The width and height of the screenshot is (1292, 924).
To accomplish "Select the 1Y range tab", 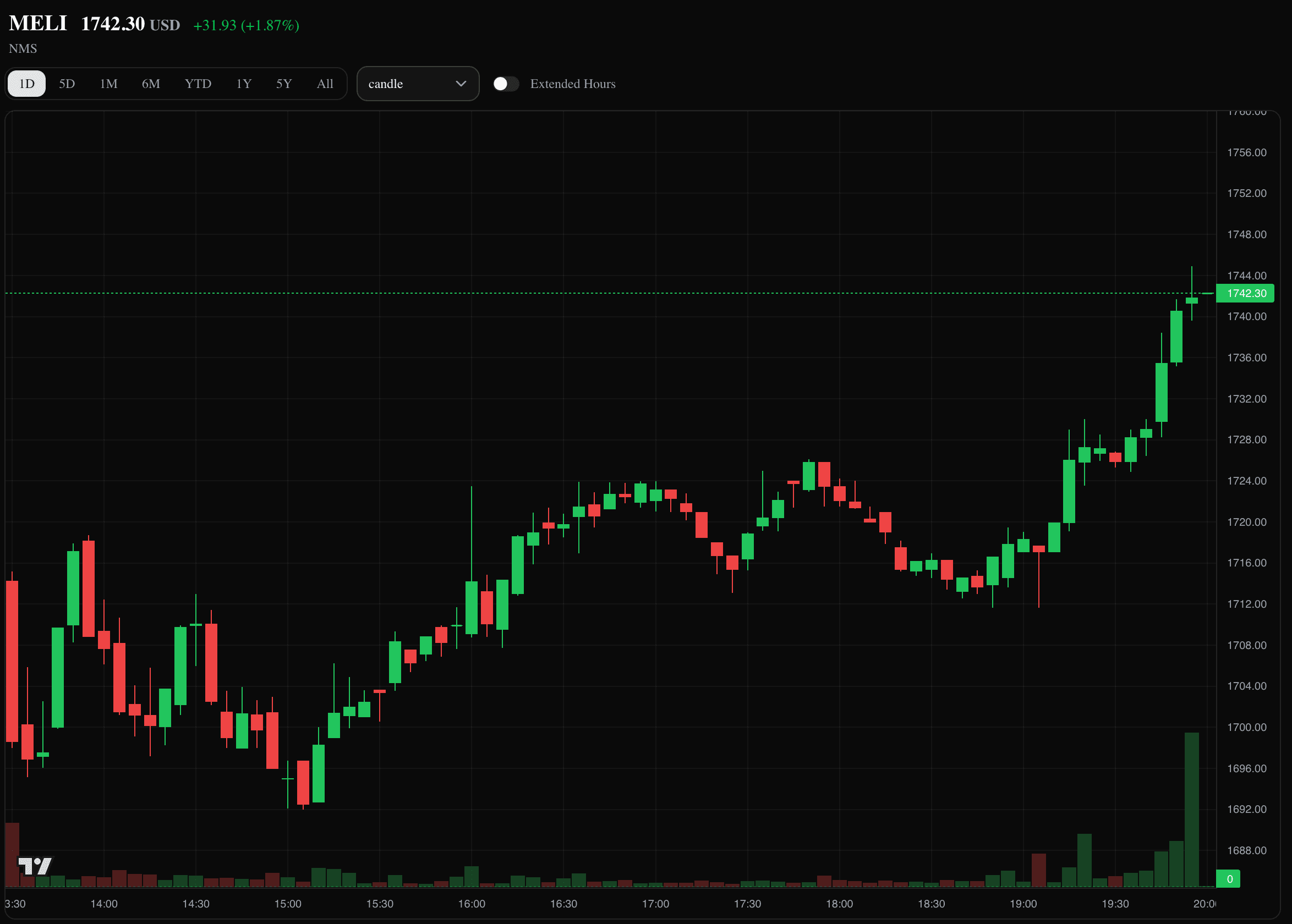I will click(244, 84).
